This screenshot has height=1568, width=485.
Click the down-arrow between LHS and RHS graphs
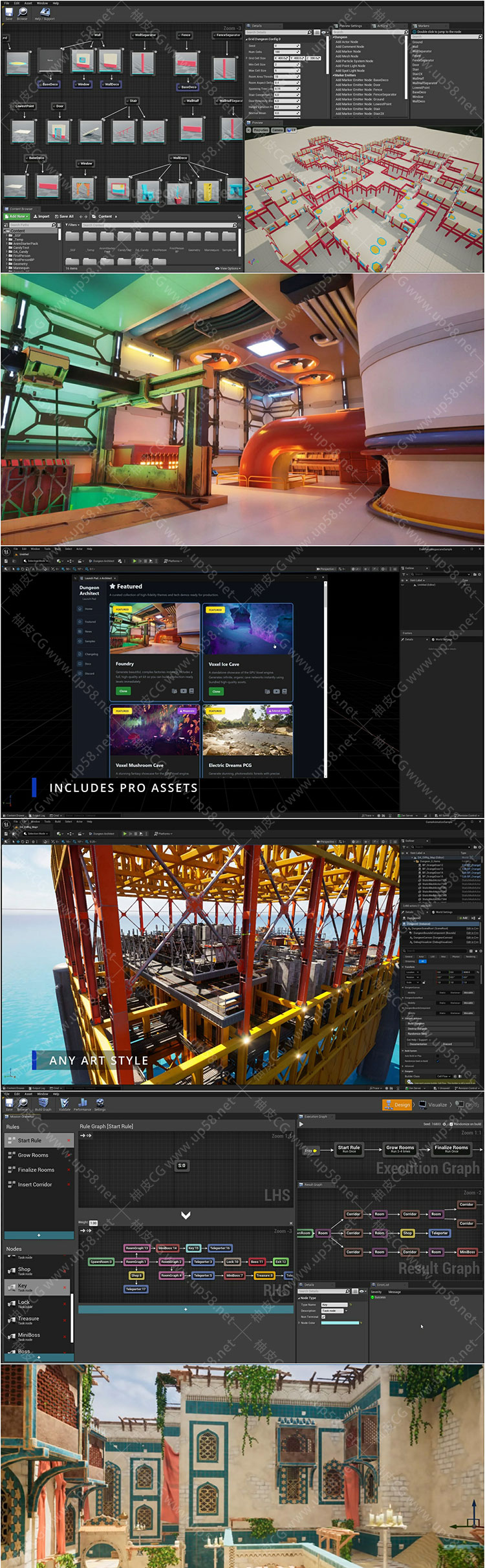pyautogui.click(x=186, y=1216)
